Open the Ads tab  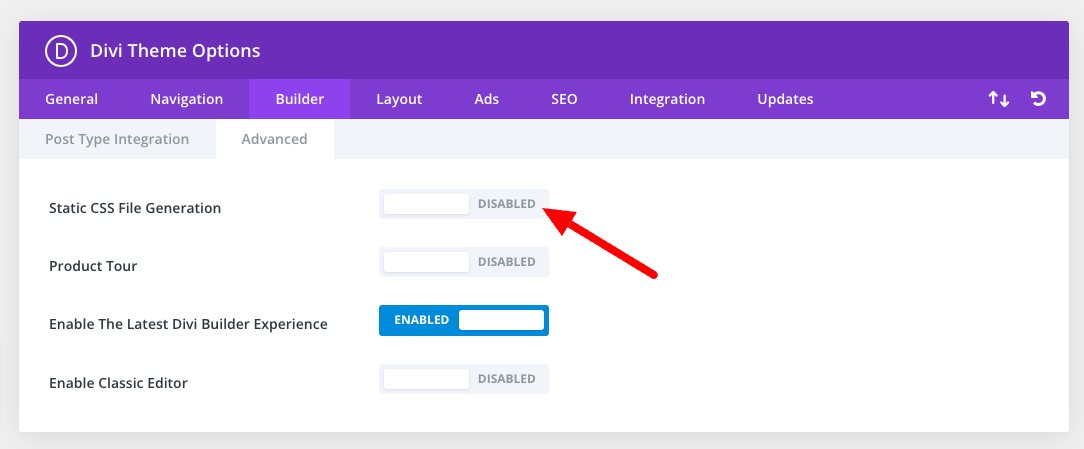click(487, 99)
